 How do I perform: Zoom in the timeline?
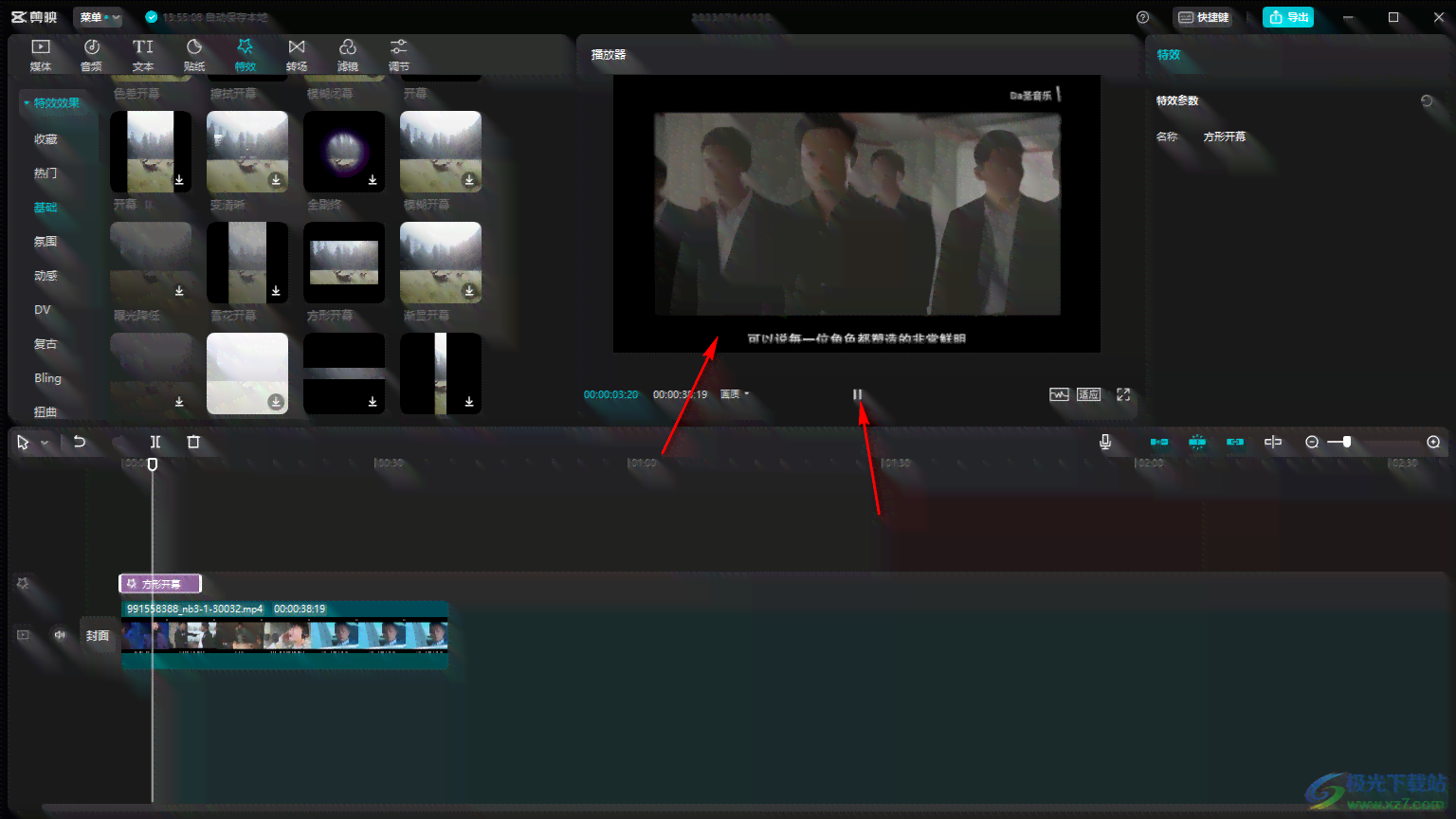1433,442
